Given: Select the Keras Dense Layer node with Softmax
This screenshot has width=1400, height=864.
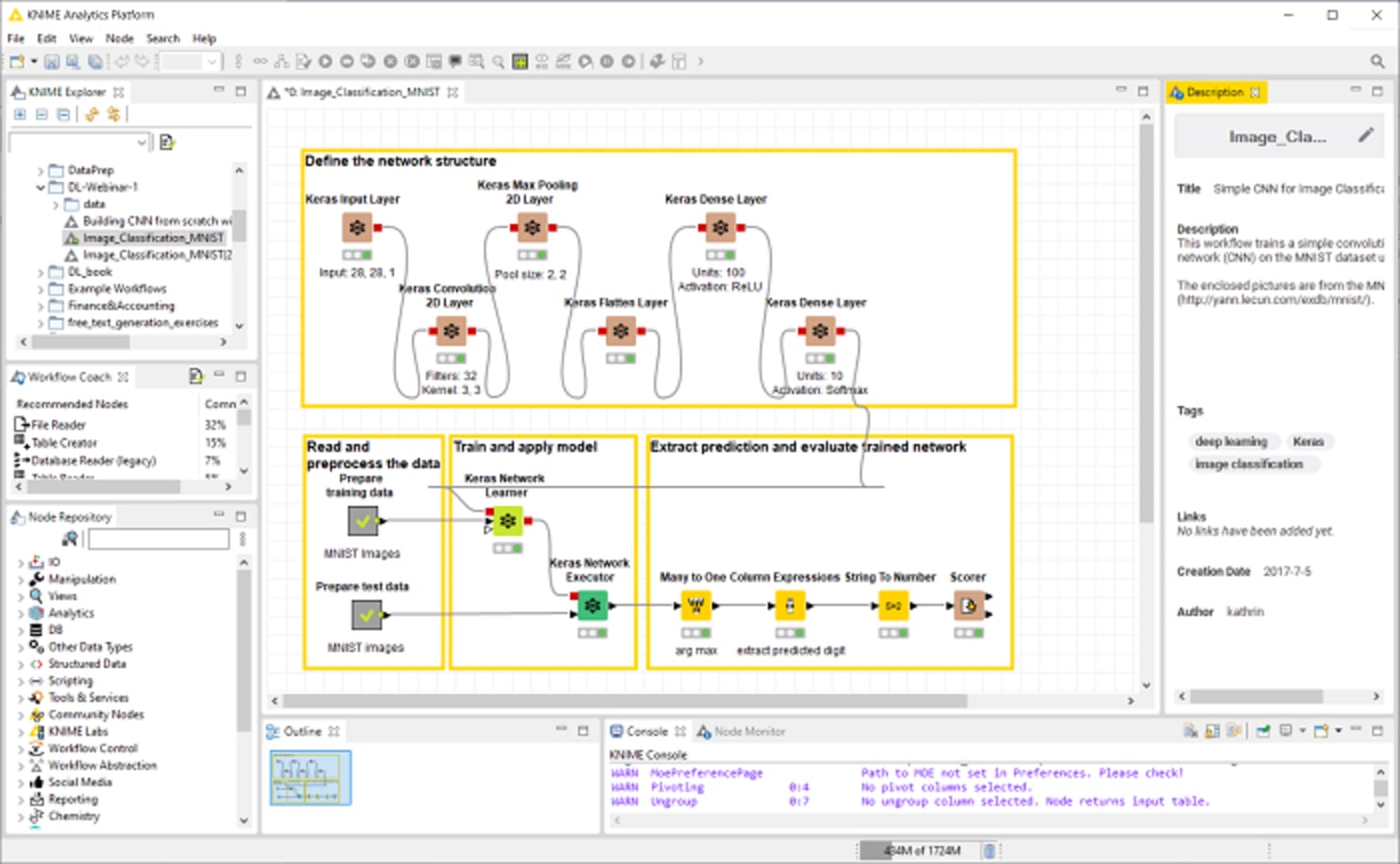Looking at the screenshot, I should [819, 331].
